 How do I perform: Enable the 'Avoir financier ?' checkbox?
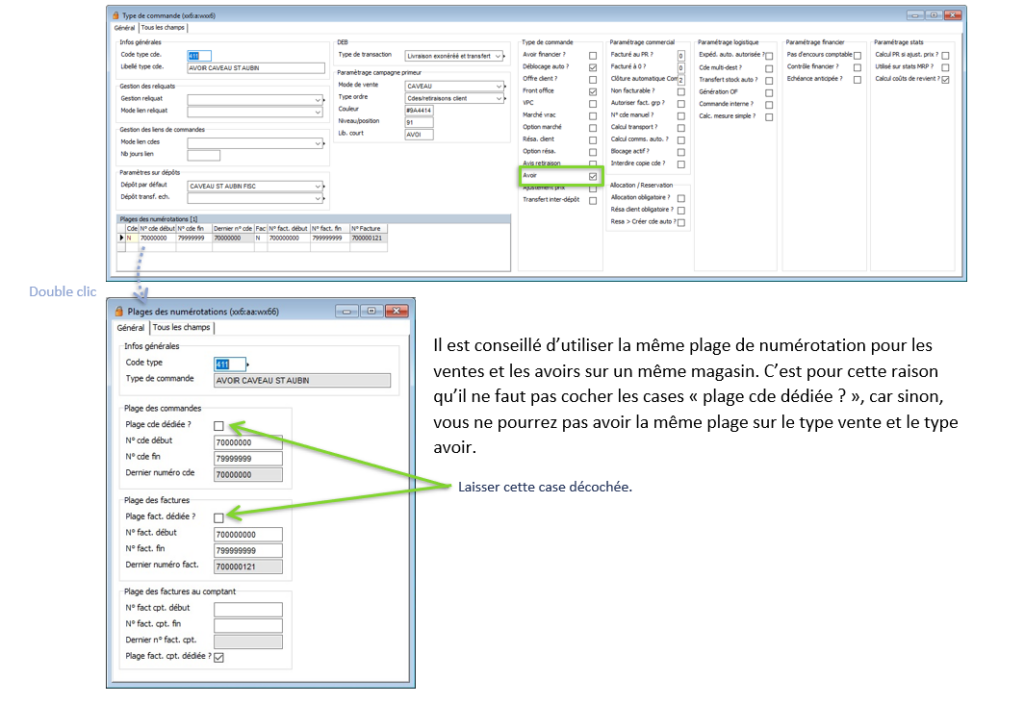[593, 55]
